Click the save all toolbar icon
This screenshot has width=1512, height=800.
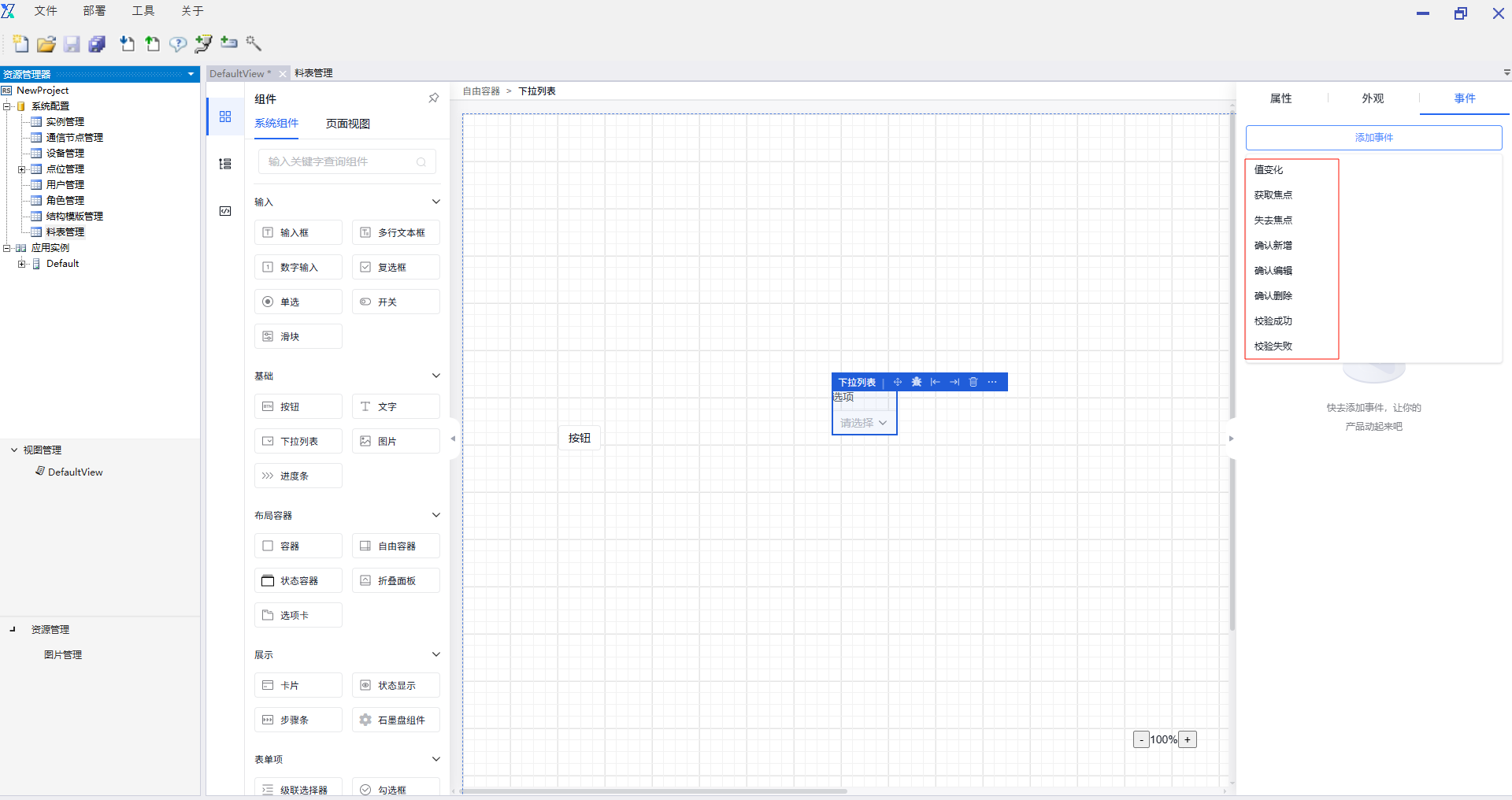click(97, 44)
